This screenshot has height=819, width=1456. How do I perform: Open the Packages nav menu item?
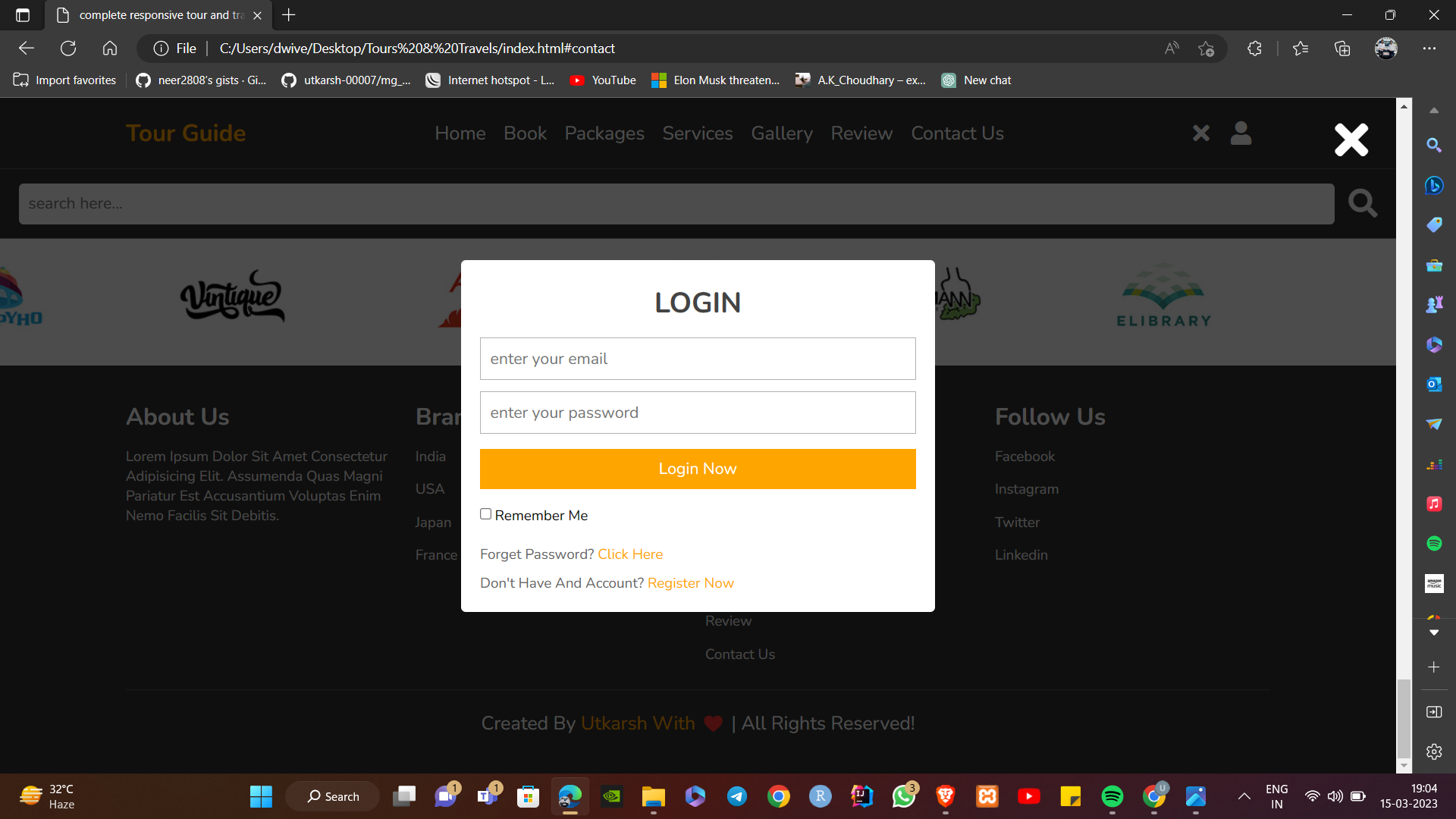(x=604, y=133)
